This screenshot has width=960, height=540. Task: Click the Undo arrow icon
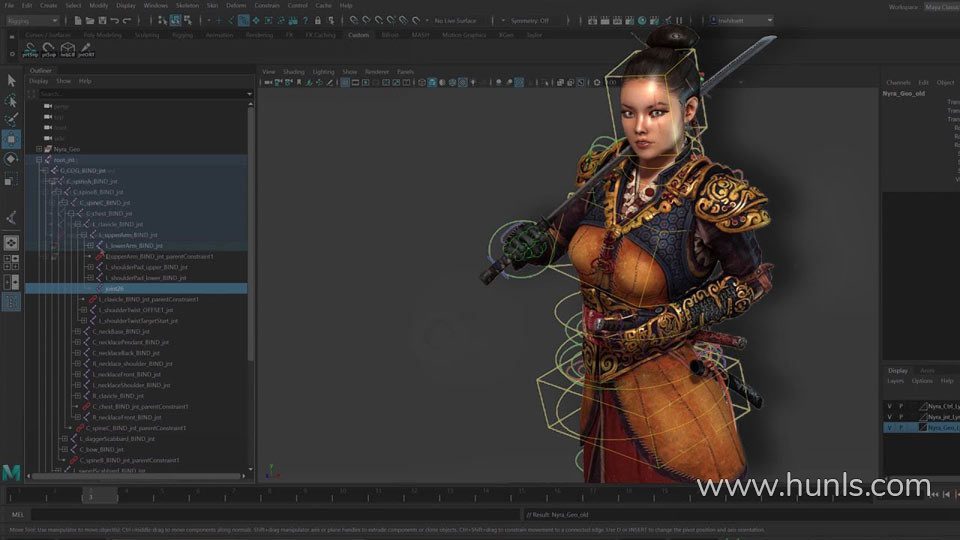coord(114,21)
